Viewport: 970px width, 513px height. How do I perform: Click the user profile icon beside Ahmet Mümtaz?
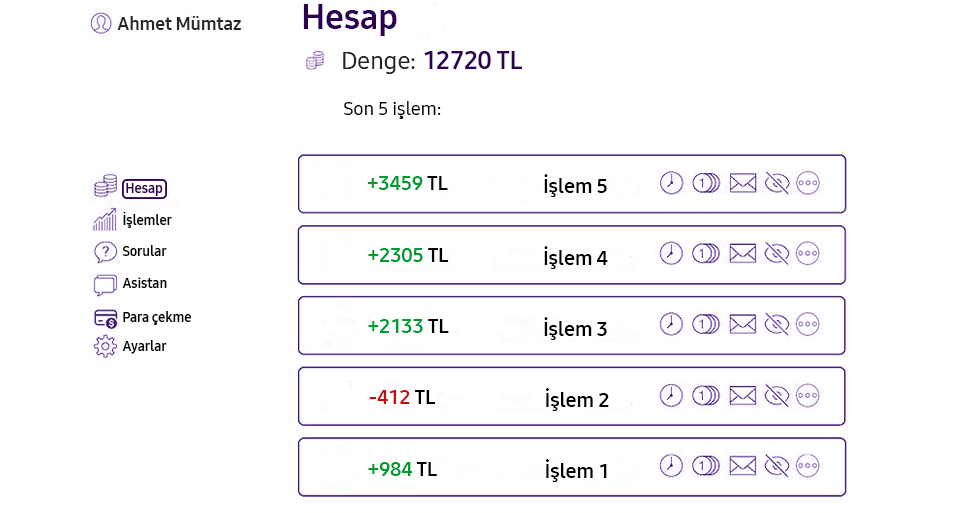101,24
